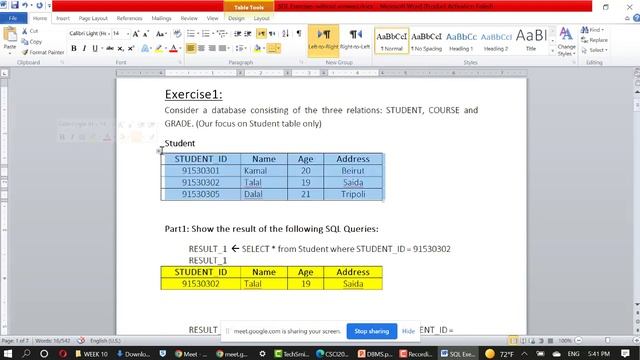
Task: Click the Paste clipboard icon
Action: [9, 35]
